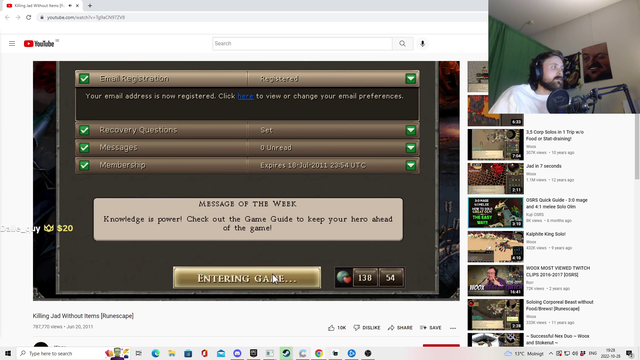Open Microsoft Store from taskbar
This screenshot has width=640, height=360.
click(188, 353)
